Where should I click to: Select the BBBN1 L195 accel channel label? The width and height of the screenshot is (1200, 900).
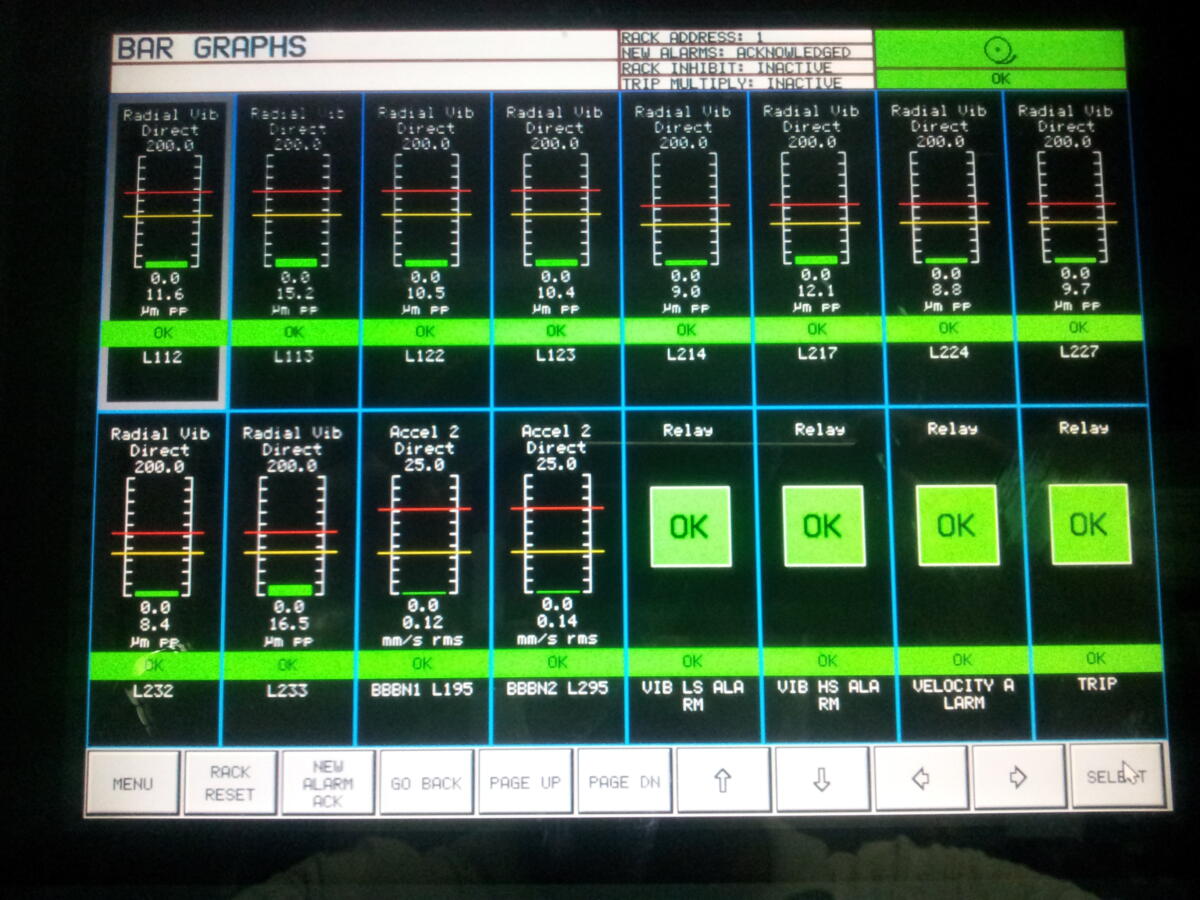(x=423, y=689)
